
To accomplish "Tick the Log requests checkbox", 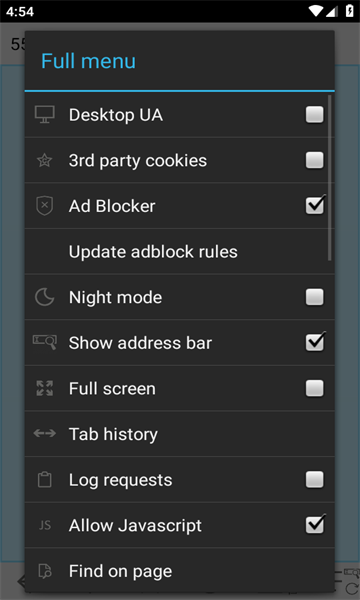I will (x=314, y=479).
